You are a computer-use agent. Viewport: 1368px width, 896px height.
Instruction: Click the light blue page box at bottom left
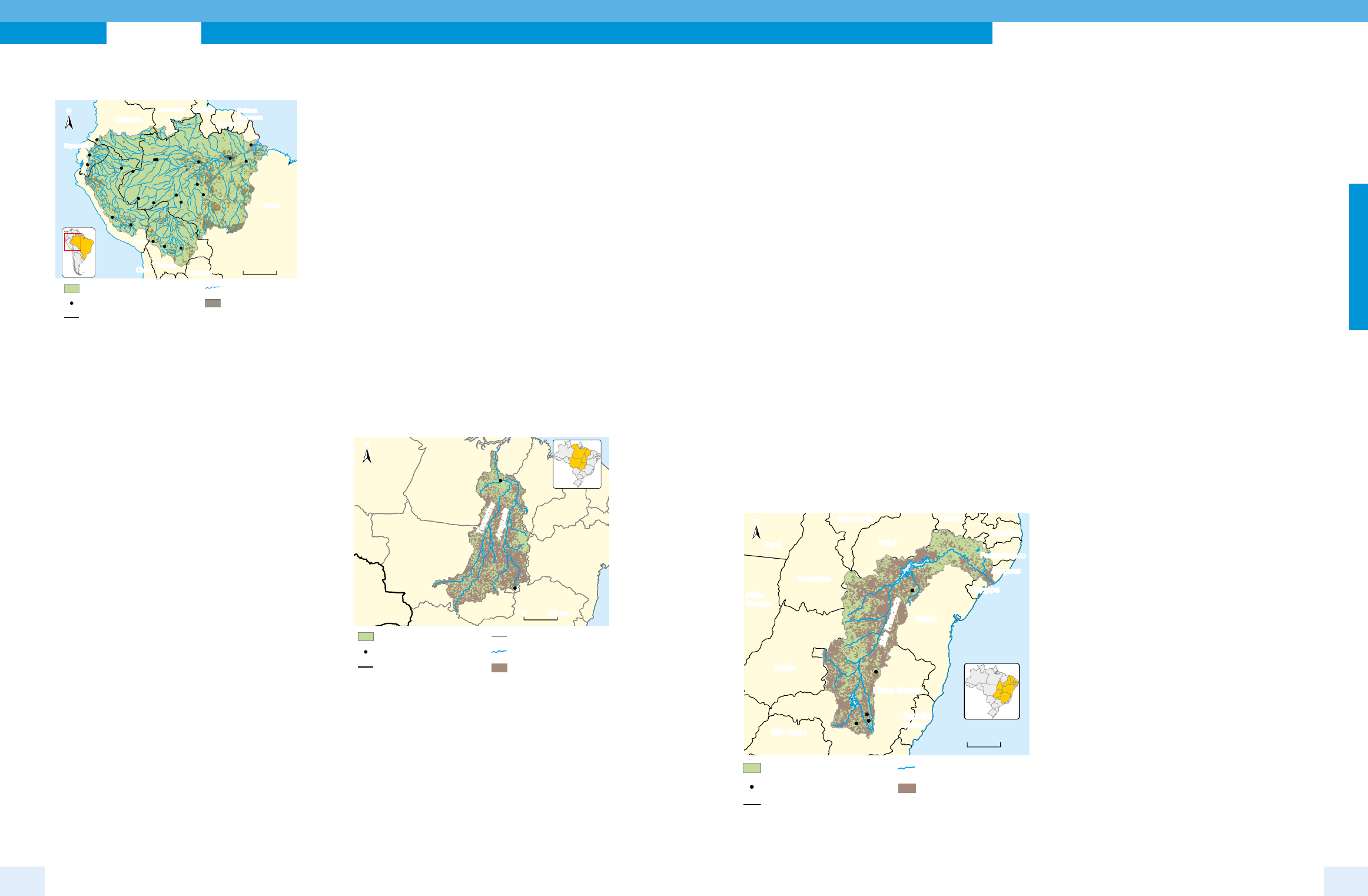click(22, 881)
